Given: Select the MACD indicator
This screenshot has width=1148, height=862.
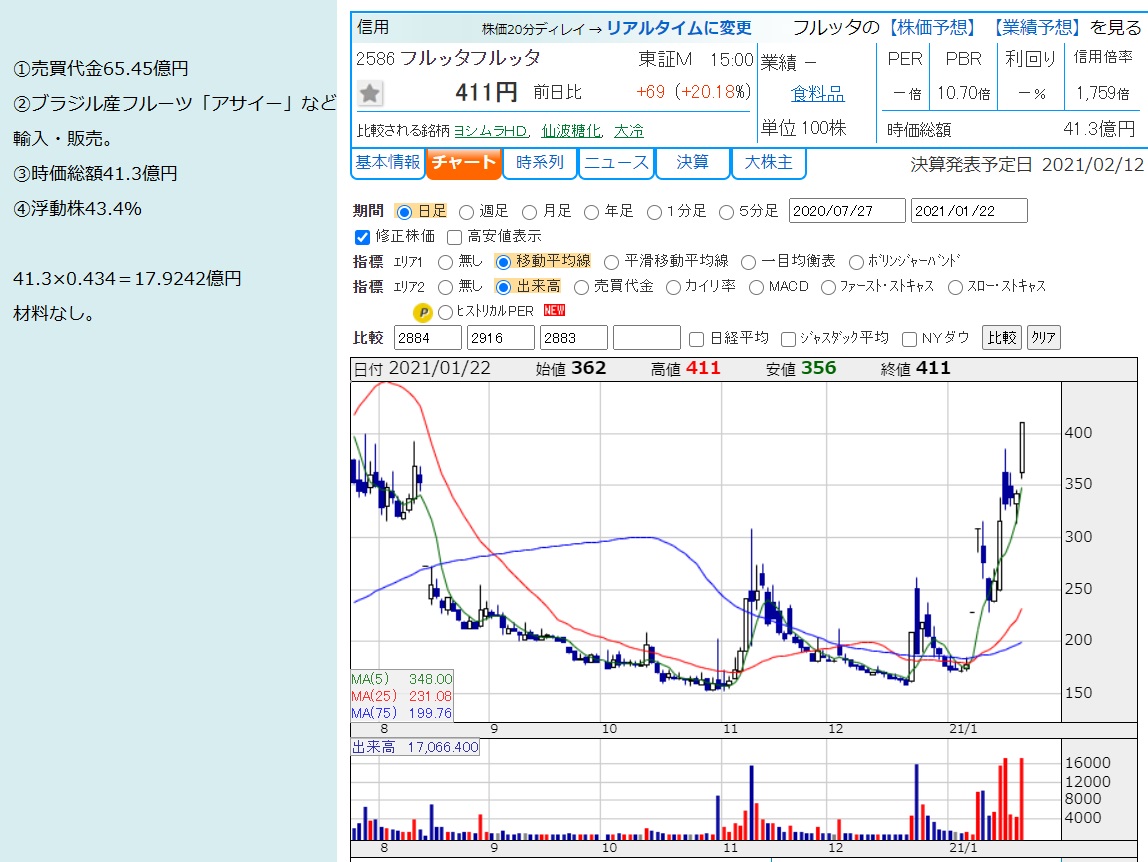Looking at the screenshot, I should pos(756,287).
